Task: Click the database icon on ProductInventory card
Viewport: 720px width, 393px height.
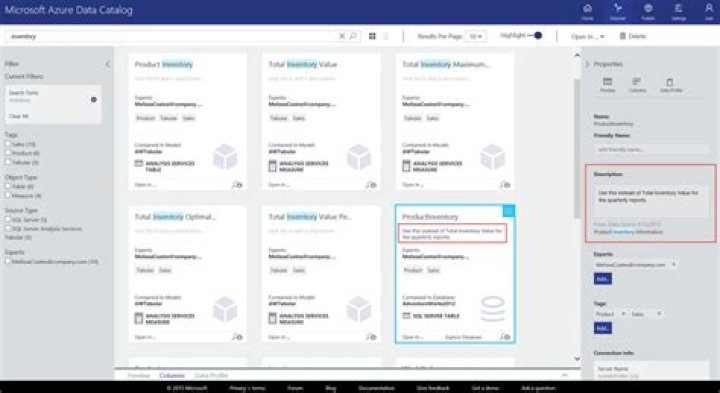Action: click(x=493, y=309)
